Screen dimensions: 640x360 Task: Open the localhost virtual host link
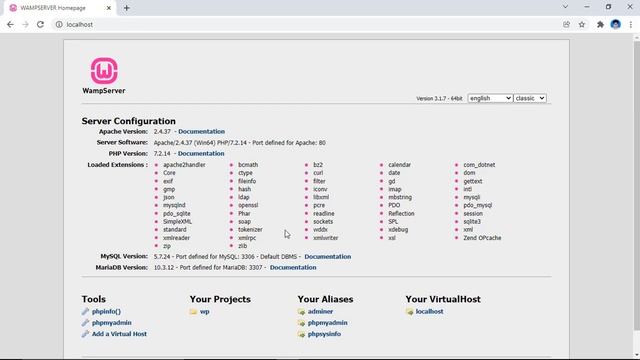click(429, 311)
